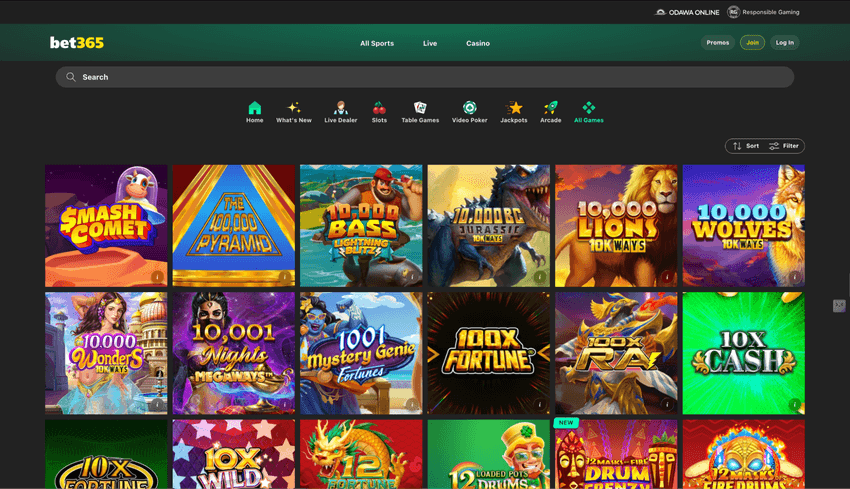Click the Responsible Gaming link text
Image resolution: width=850 pixels, height=489 pixels.
771,12
